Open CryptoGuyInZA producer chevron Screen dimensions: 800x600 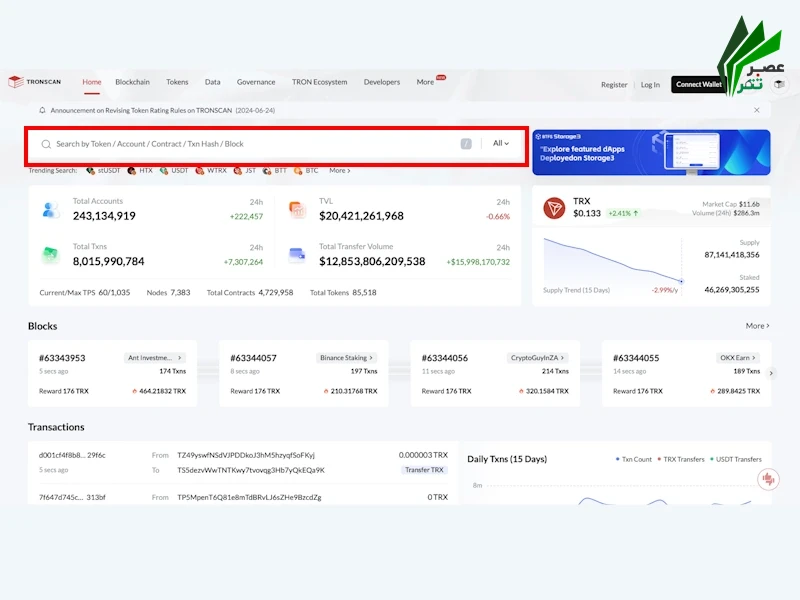click(x=562, y=358)
